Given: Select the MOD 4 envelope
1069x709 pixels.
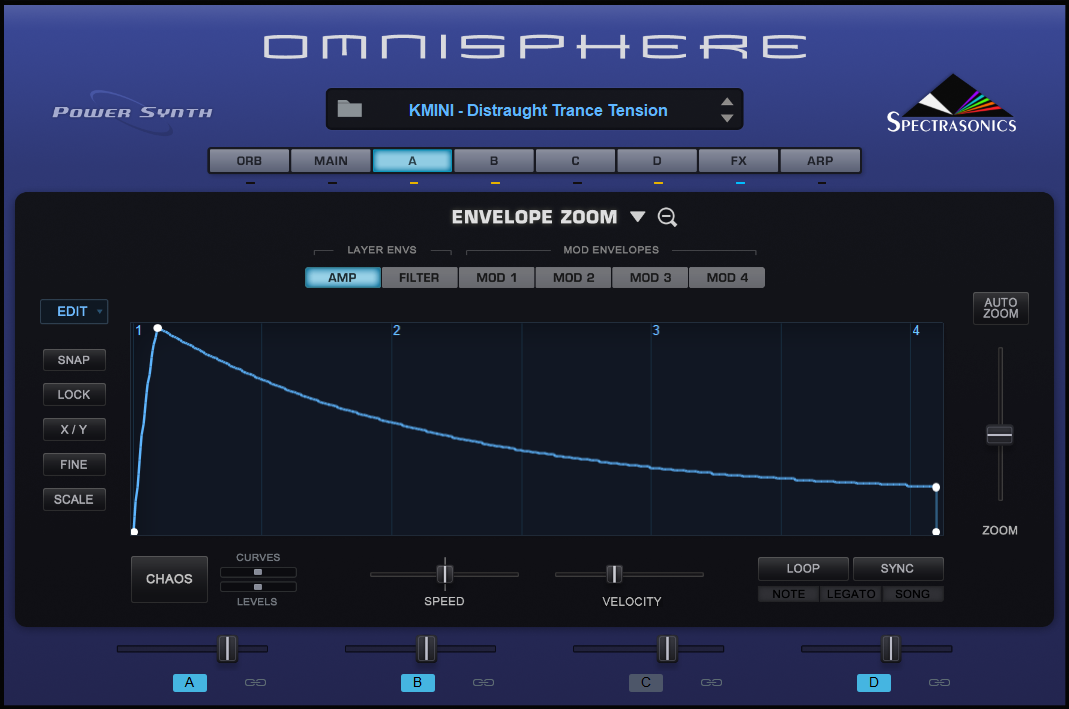Looking at the screenshot, I should [727, 277].
